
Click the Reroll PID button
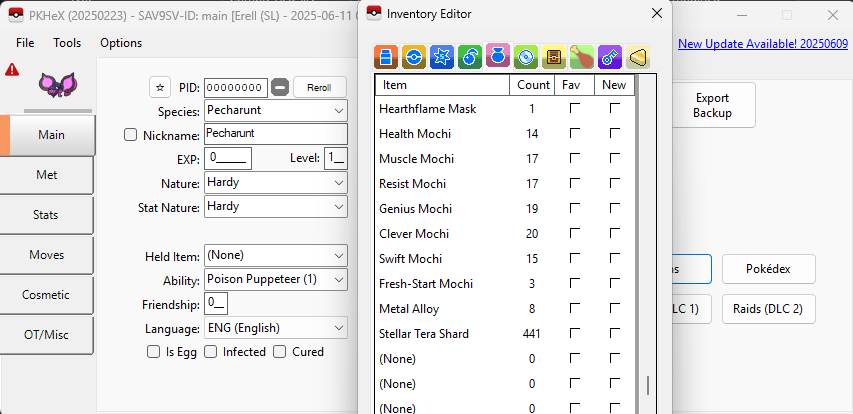pos(319,87)
